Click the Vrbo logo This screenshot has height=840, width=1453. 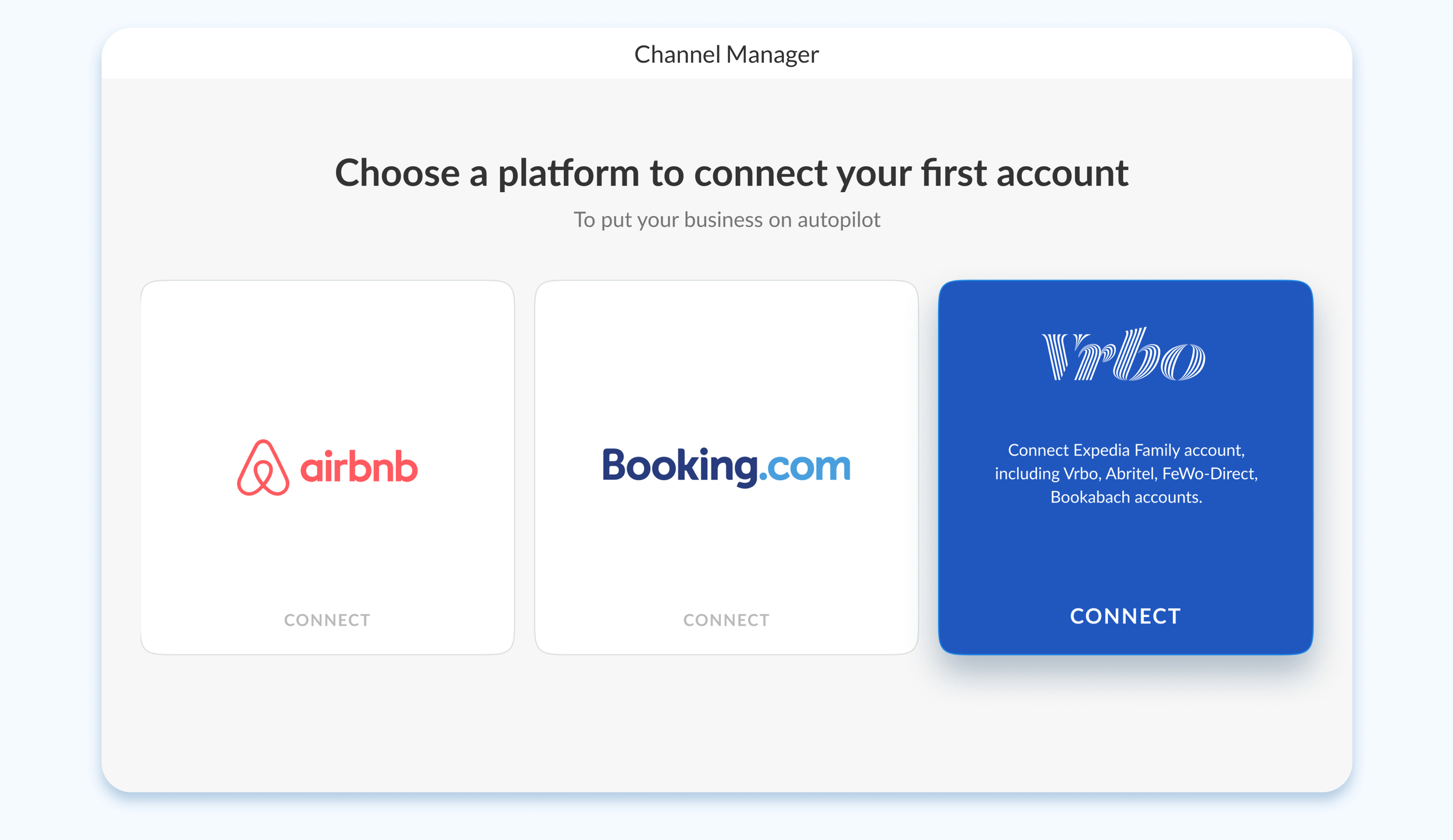pos(1124,354)
